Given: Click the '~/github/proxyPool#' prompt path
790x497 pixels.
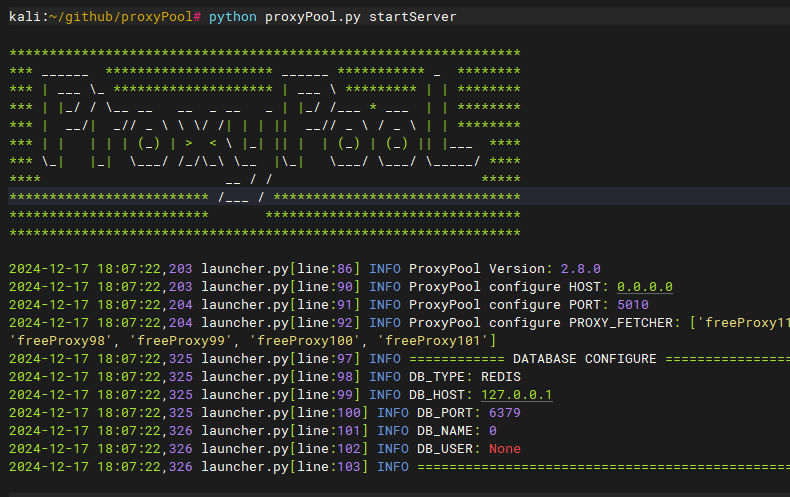Looking at the screenshot, I should point(125,17).
